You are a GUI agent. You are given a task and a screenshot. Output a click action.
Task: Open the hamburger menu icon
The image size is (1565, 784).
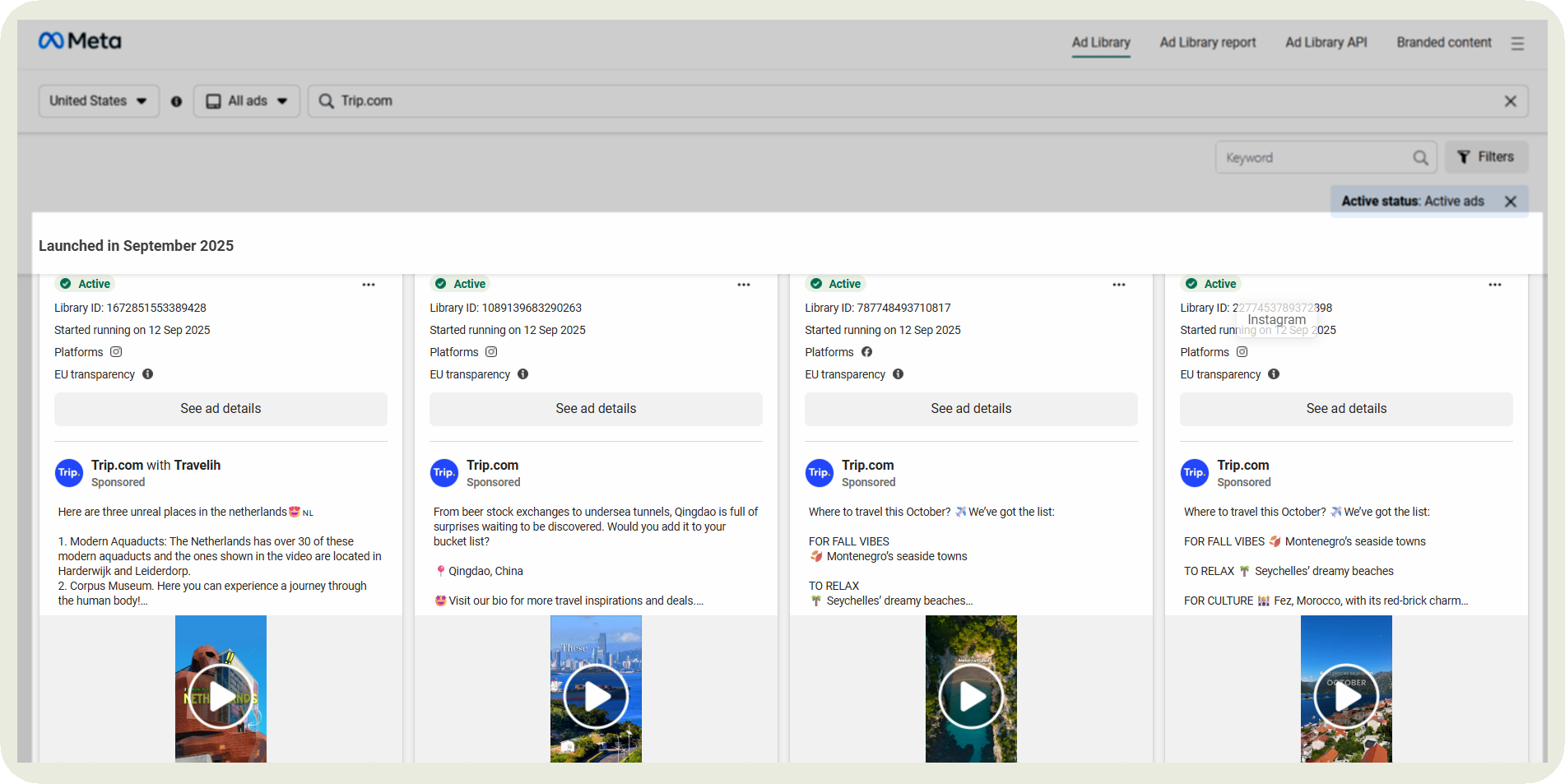pyautogui.click(x=1517, y=44)
